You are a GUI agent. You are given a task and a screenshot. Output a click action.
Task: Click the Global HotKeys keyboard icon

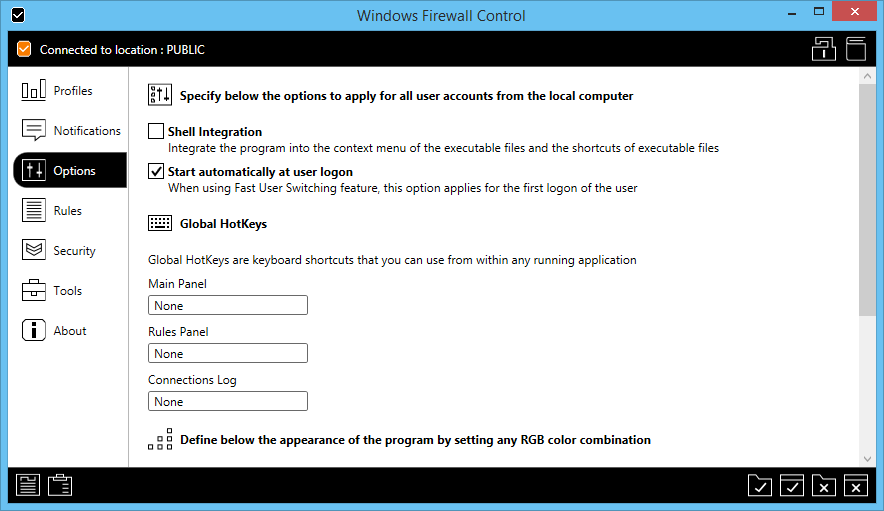[x=160, y=223]
